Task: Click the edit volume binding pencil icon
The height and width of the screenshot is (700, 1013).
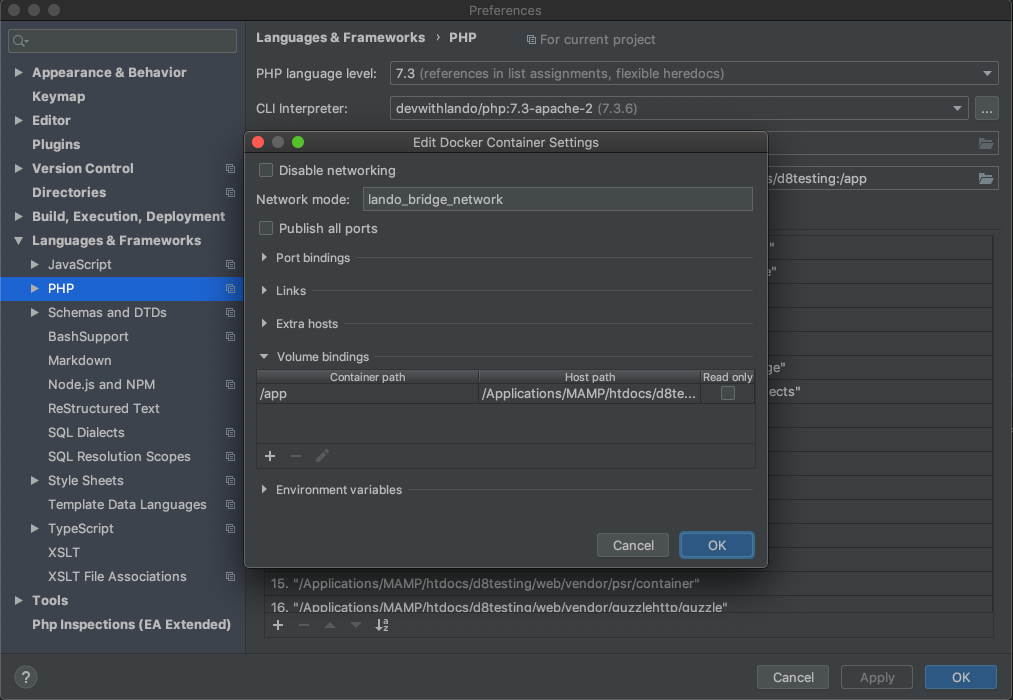Action: 322,456
